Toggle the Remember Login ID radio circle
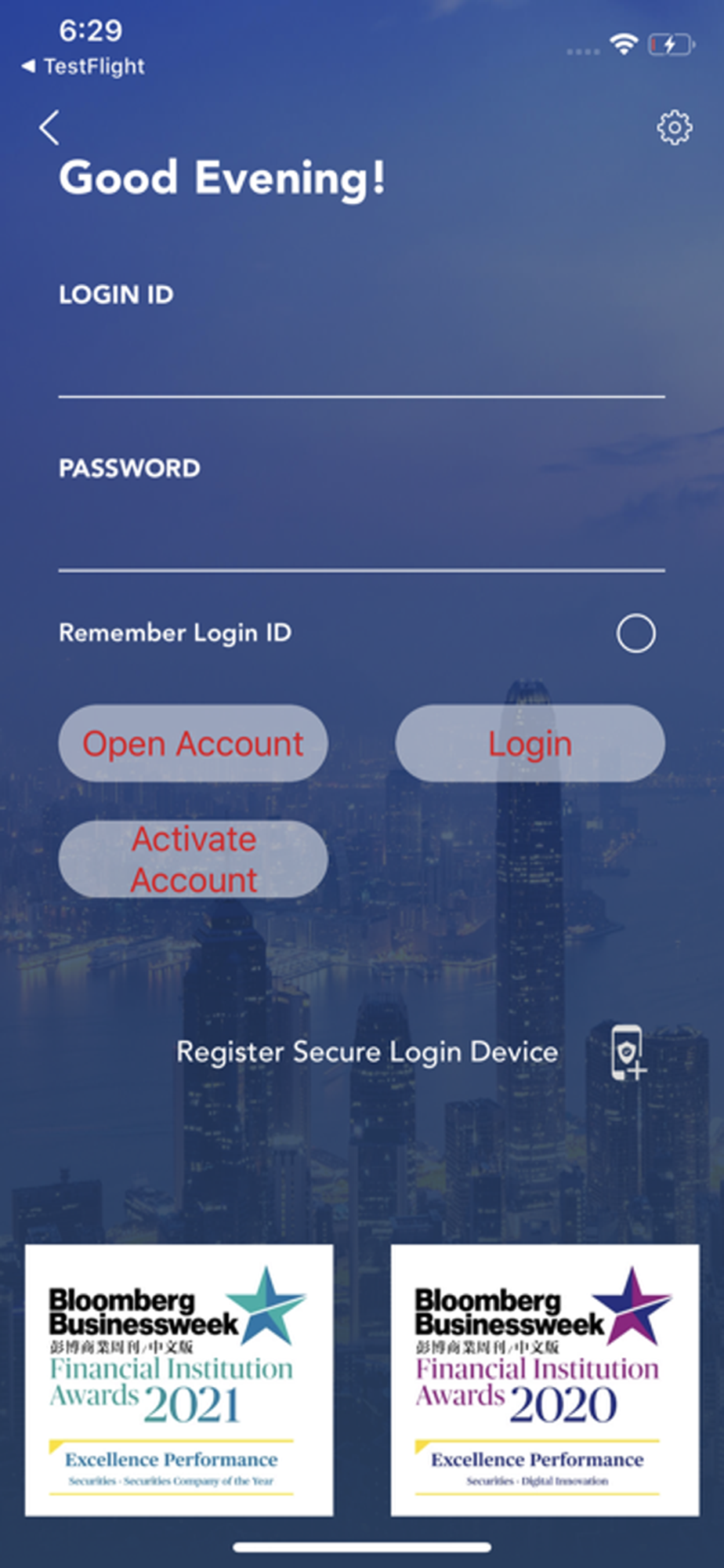724x1568 pixels. pyautogui.click(x=635, y=633)
